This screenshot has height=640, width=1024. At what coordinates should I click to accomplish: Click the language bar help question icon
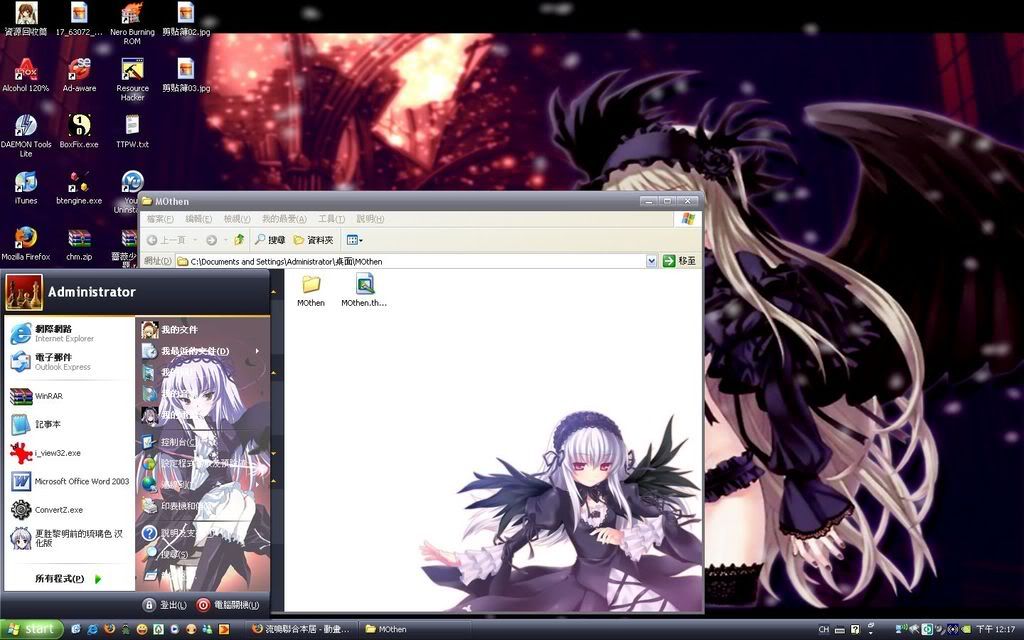(x=856, y=630)
